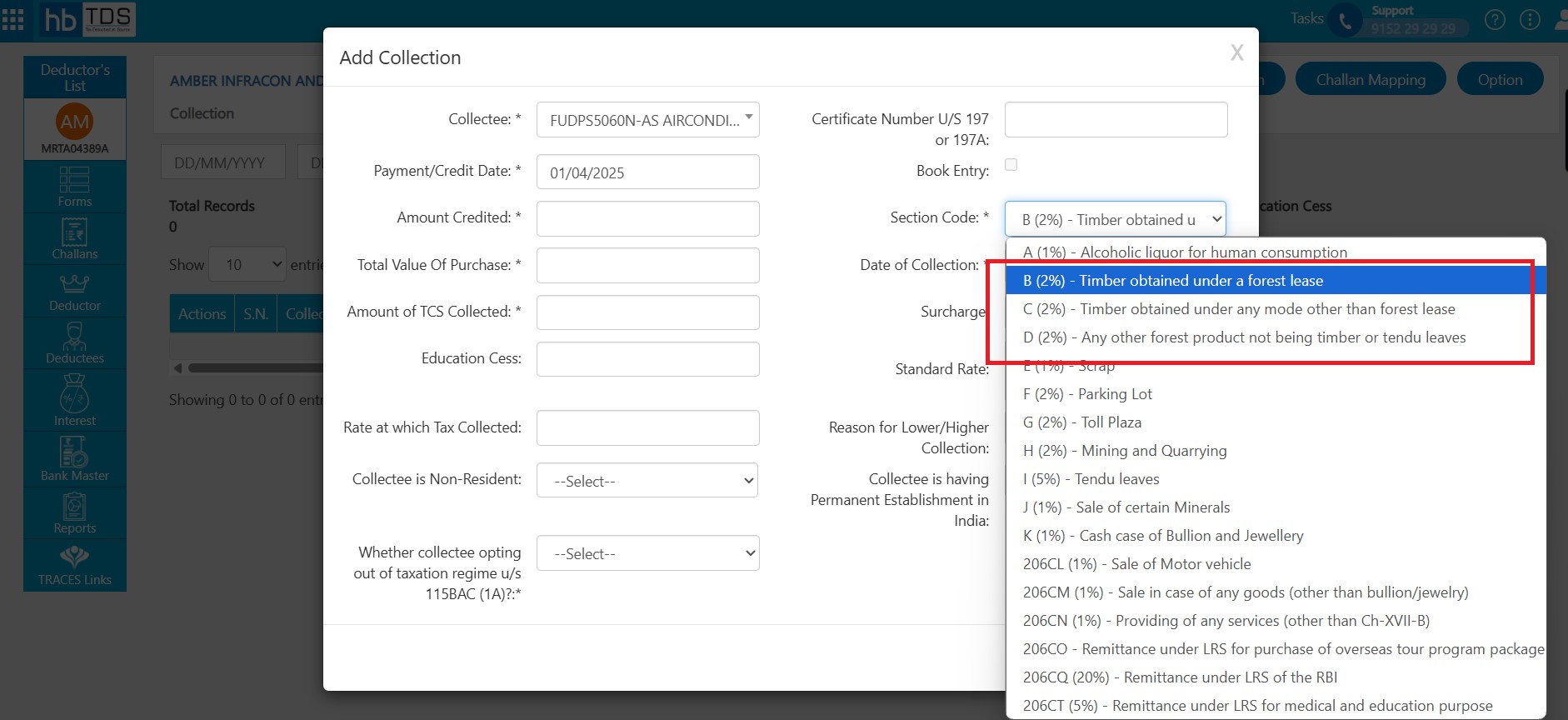This screenshot has width=1568, height=720.
Task: Click the Tasks link in header
Action: [1306, 18]
